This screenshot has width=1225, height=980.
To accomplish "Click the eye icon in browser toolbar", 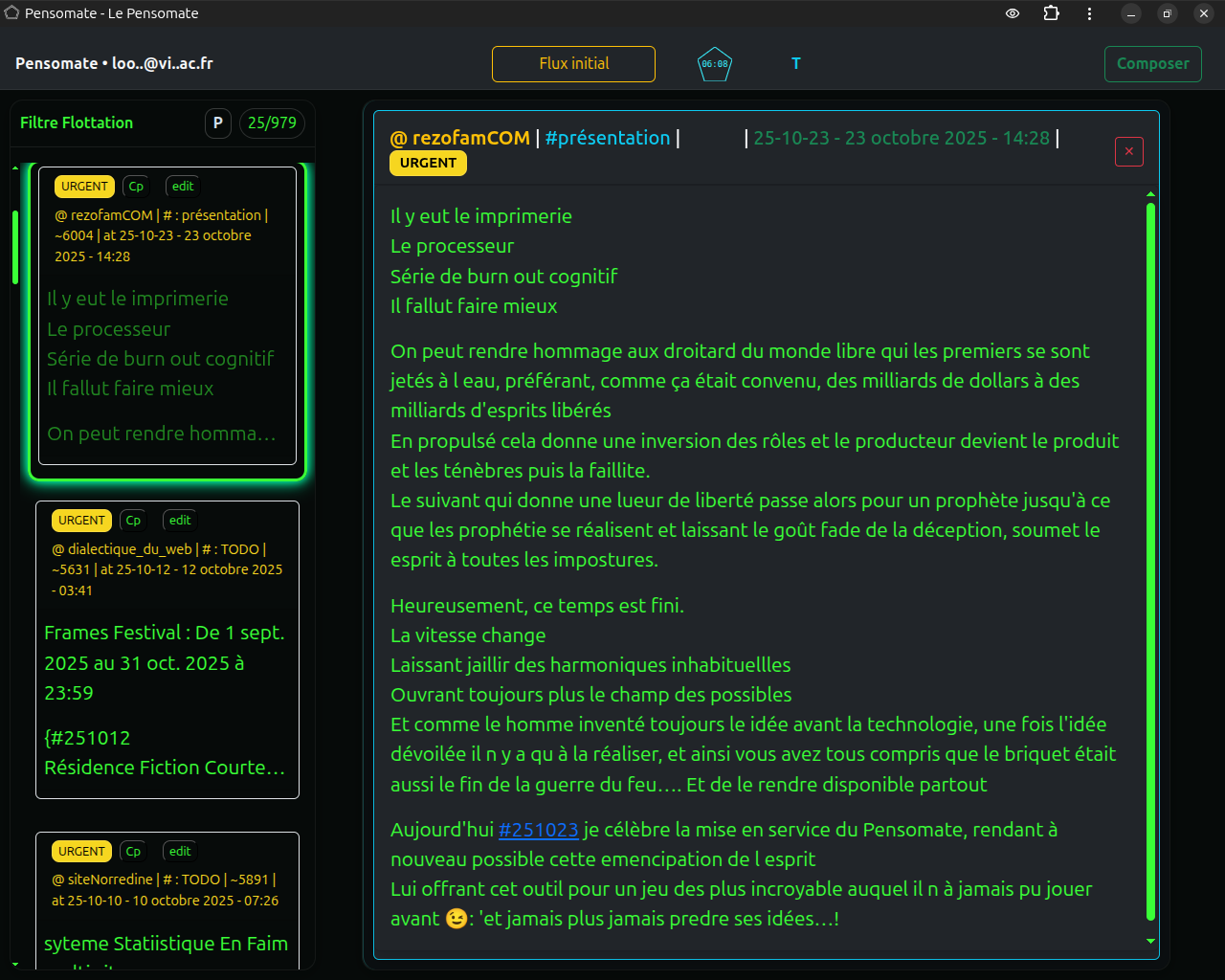I will tap(1012, 13).
